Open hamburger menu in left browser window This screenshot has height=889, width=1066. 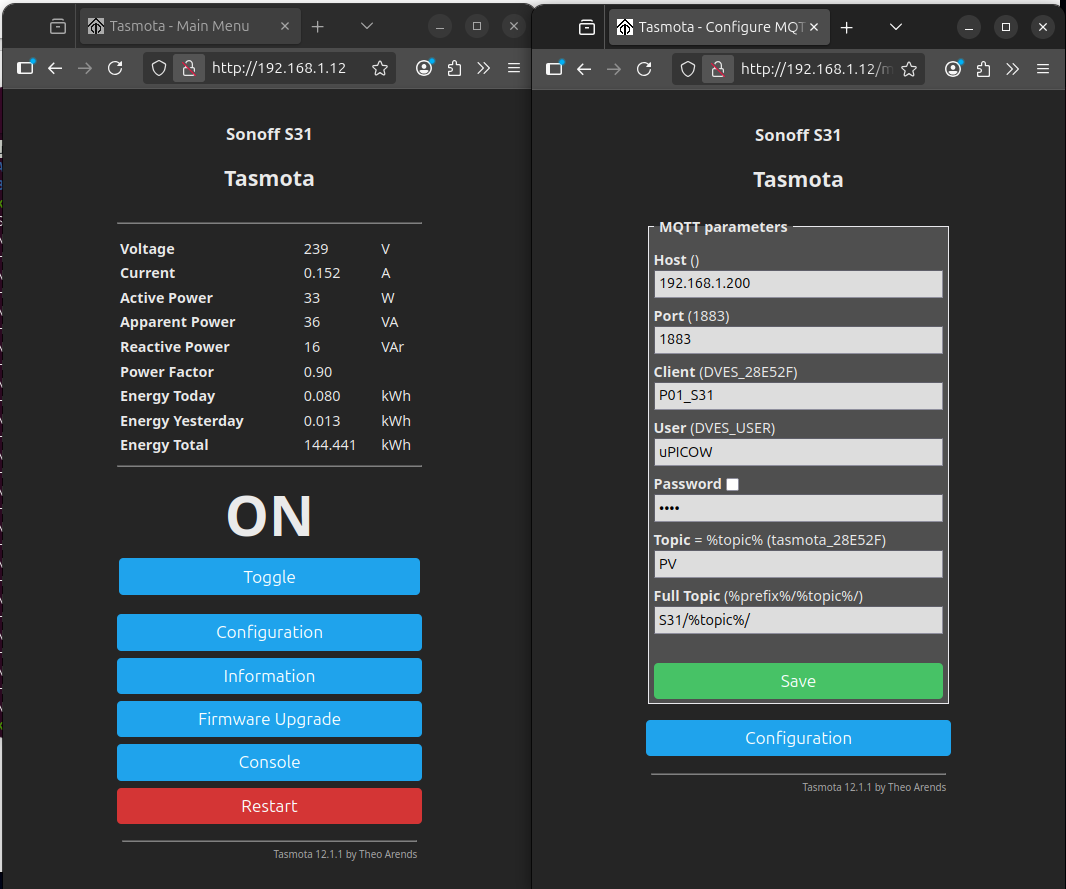click(x=514, y=69)
